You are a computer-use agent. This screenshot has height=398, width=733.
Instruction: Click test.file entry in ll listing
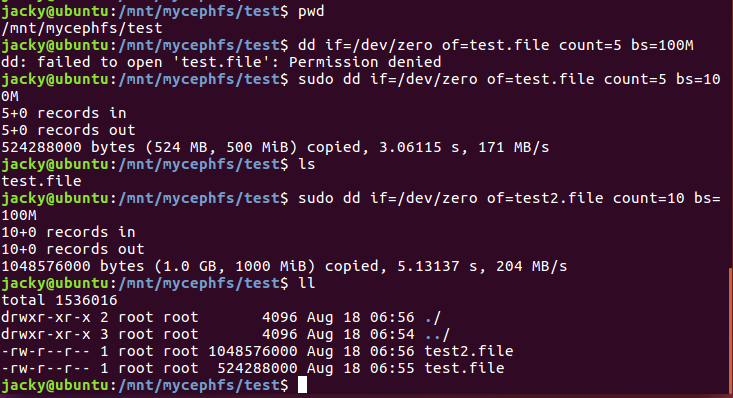click(464, 368)
